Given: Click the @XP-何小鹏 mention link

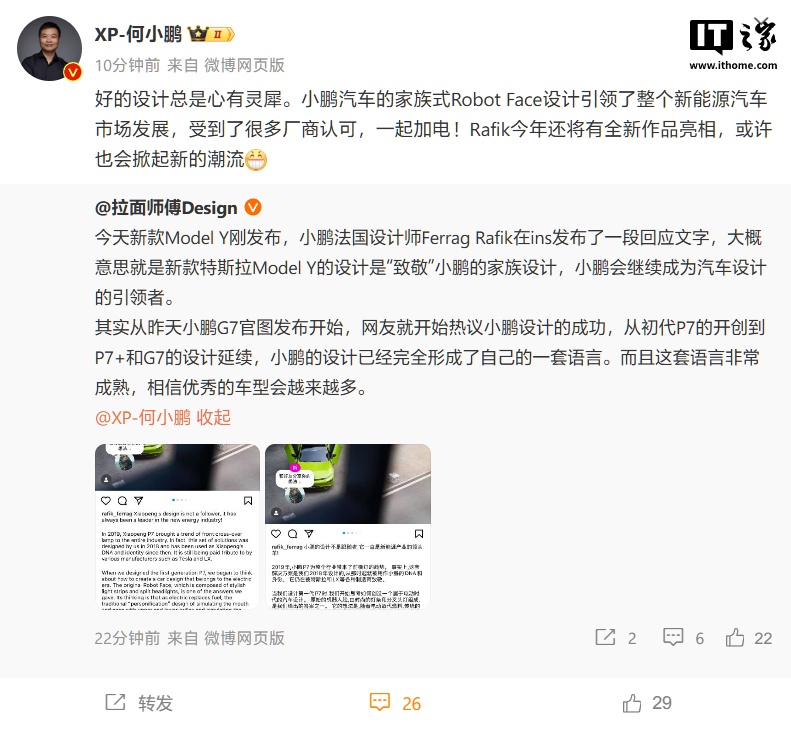Looking at the screenshot, I should [143, 418].
